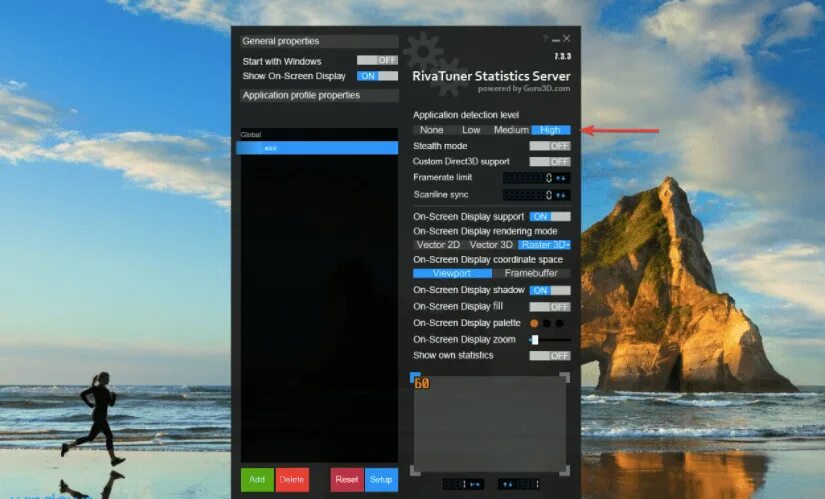Select the highlighted exe profile row
The height and width of the screenshot is (499, 825).
click(x=318, y=148)
